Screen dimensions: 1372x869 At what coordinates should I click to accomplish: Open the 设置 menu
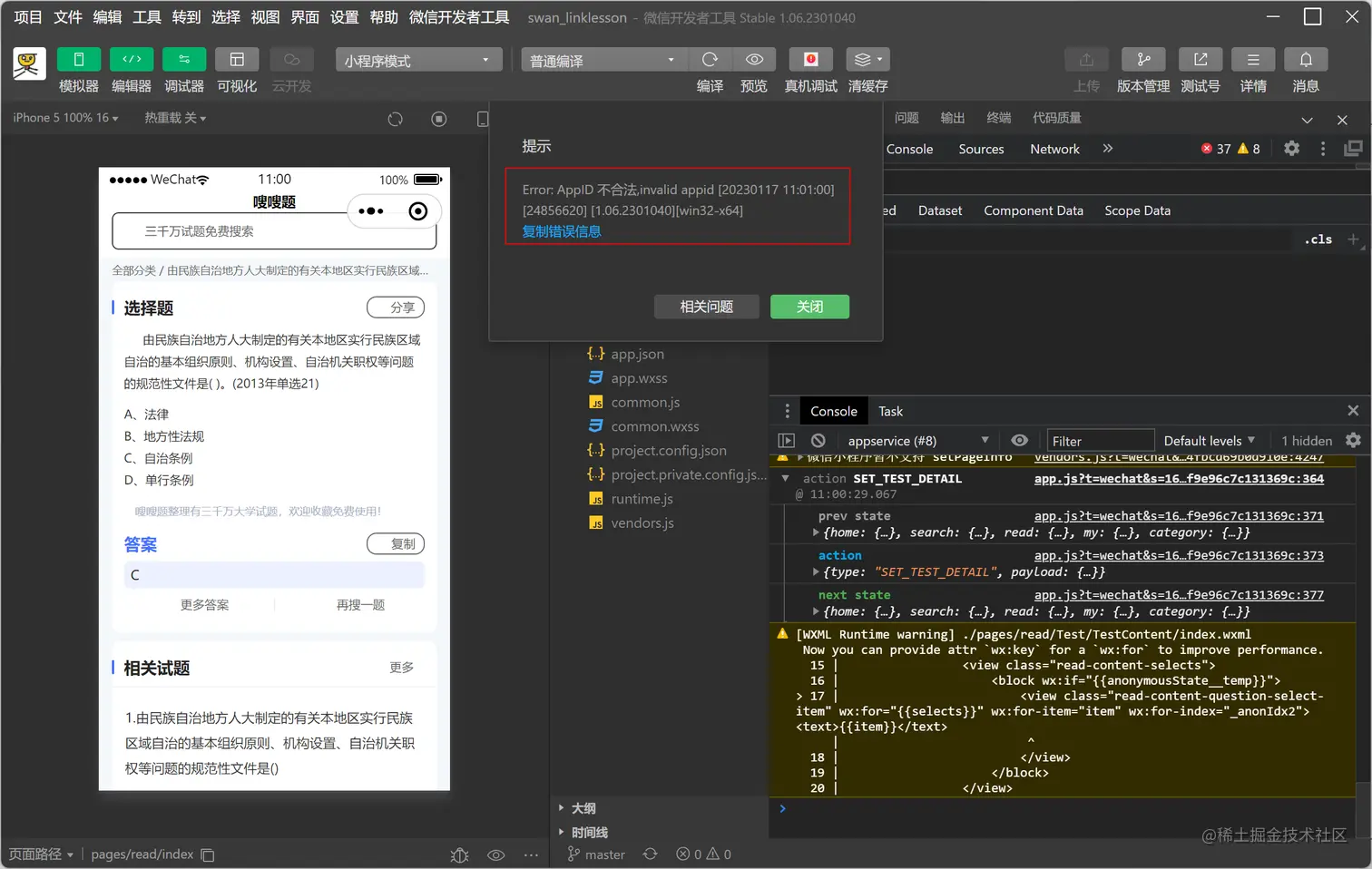(344, 17)
